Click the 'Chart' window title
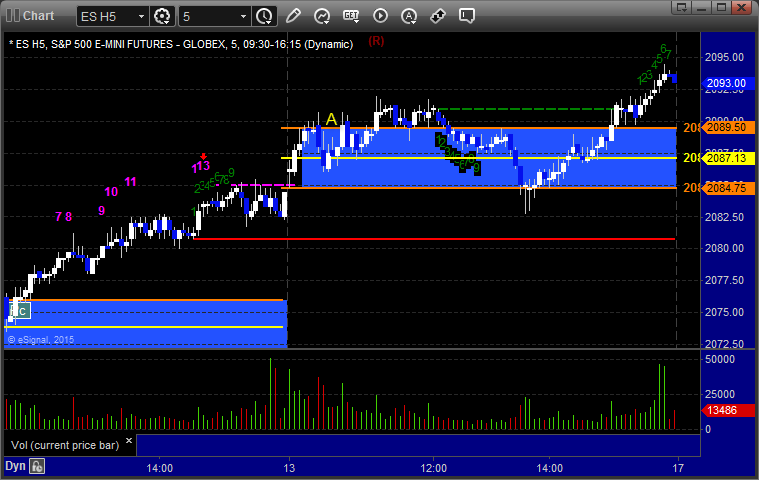This screenshot has height=480, width=759. 39,15
